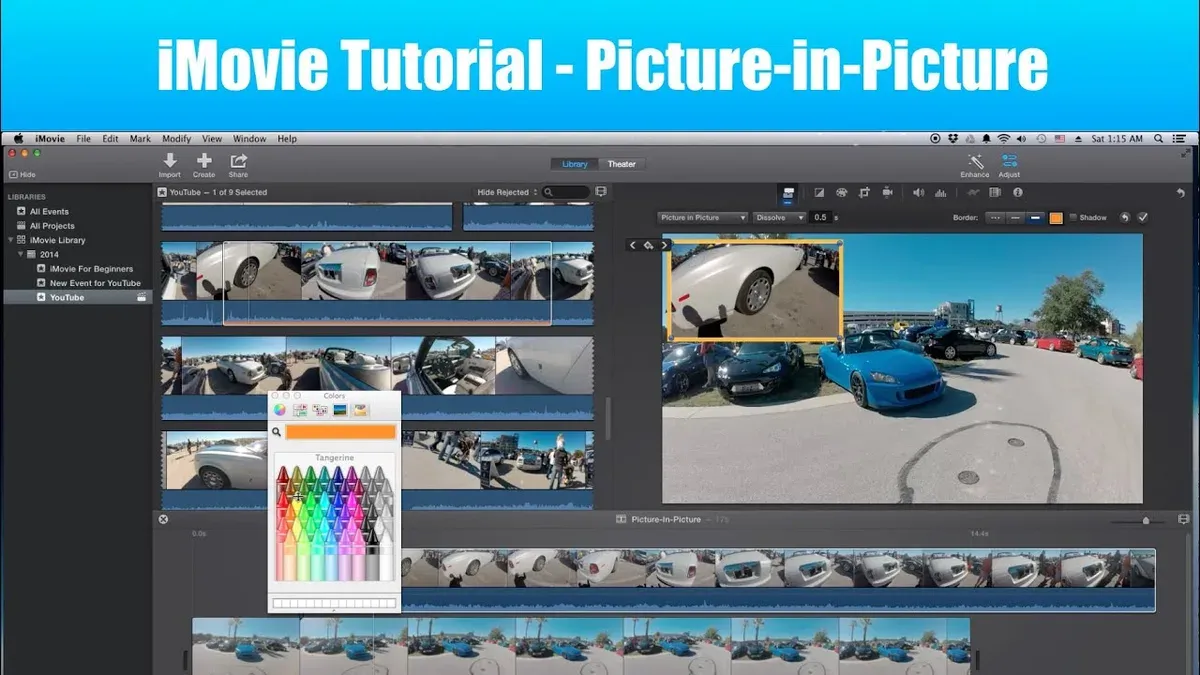Select the YouTube event
1200x675 pixels.
point(78,297)
